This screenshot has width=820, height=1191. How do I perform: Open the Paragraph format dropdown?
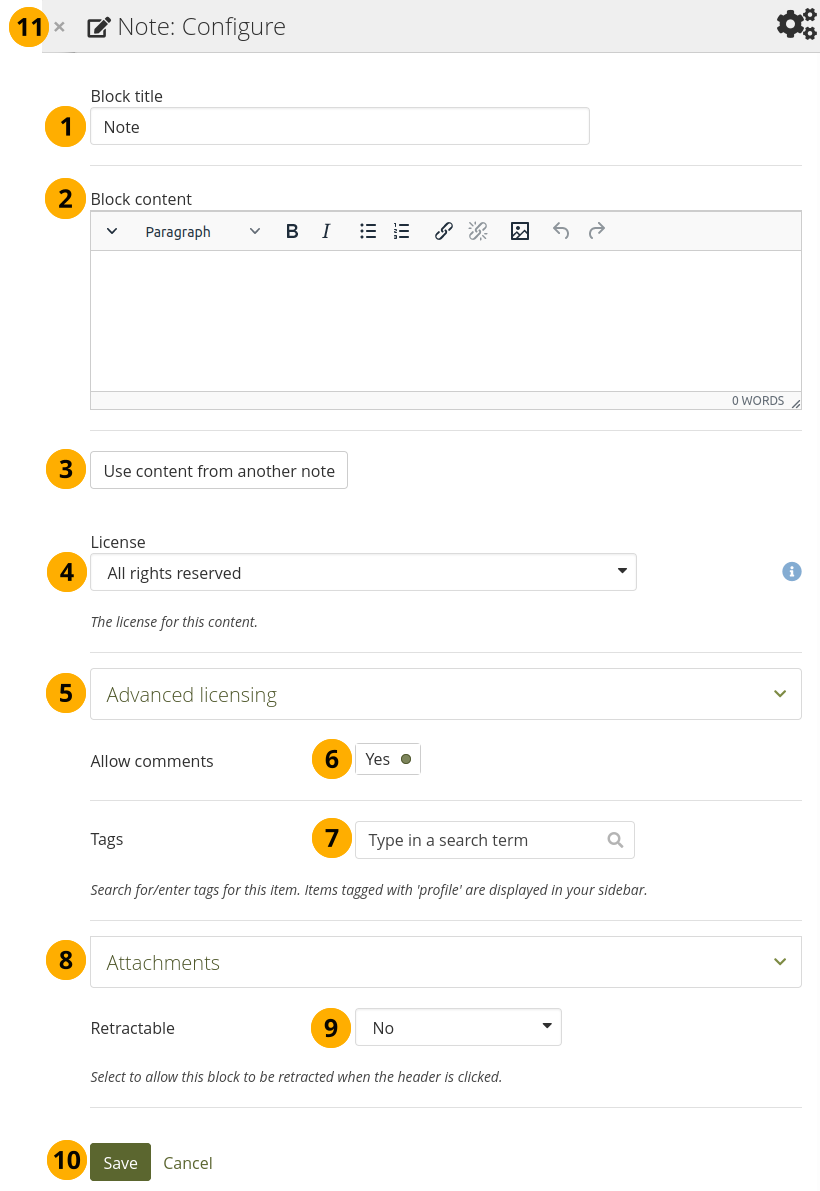[202, 232]
